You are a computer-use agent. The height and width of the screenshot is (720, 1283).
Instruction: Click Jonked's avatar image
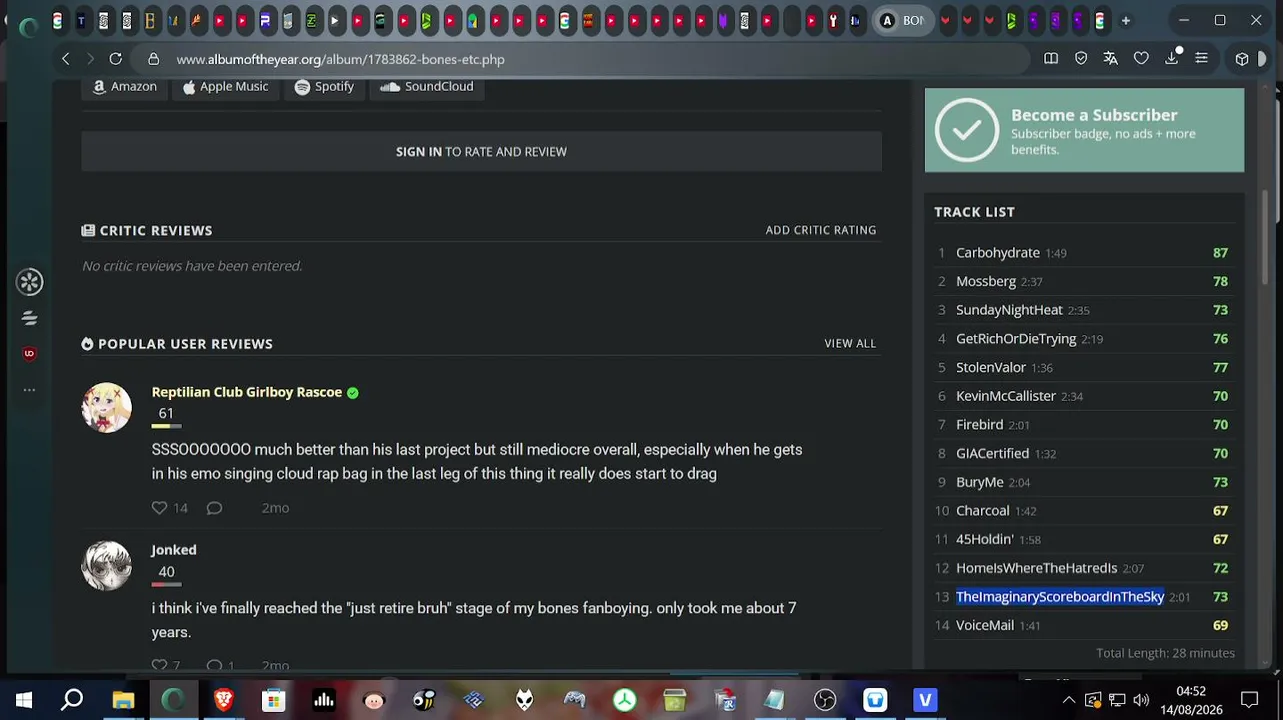[106, 566]
